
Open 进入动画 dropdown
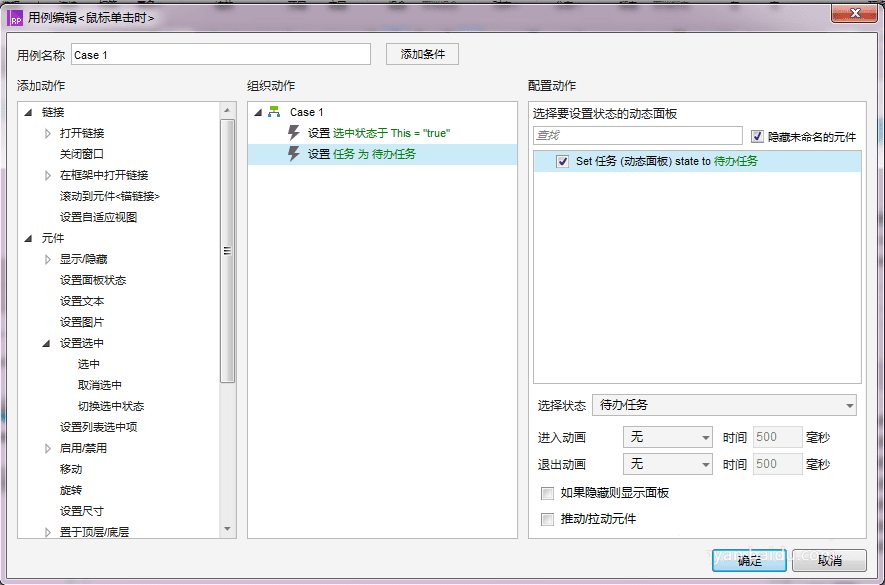pyautogui.click(x=668, y=437)
